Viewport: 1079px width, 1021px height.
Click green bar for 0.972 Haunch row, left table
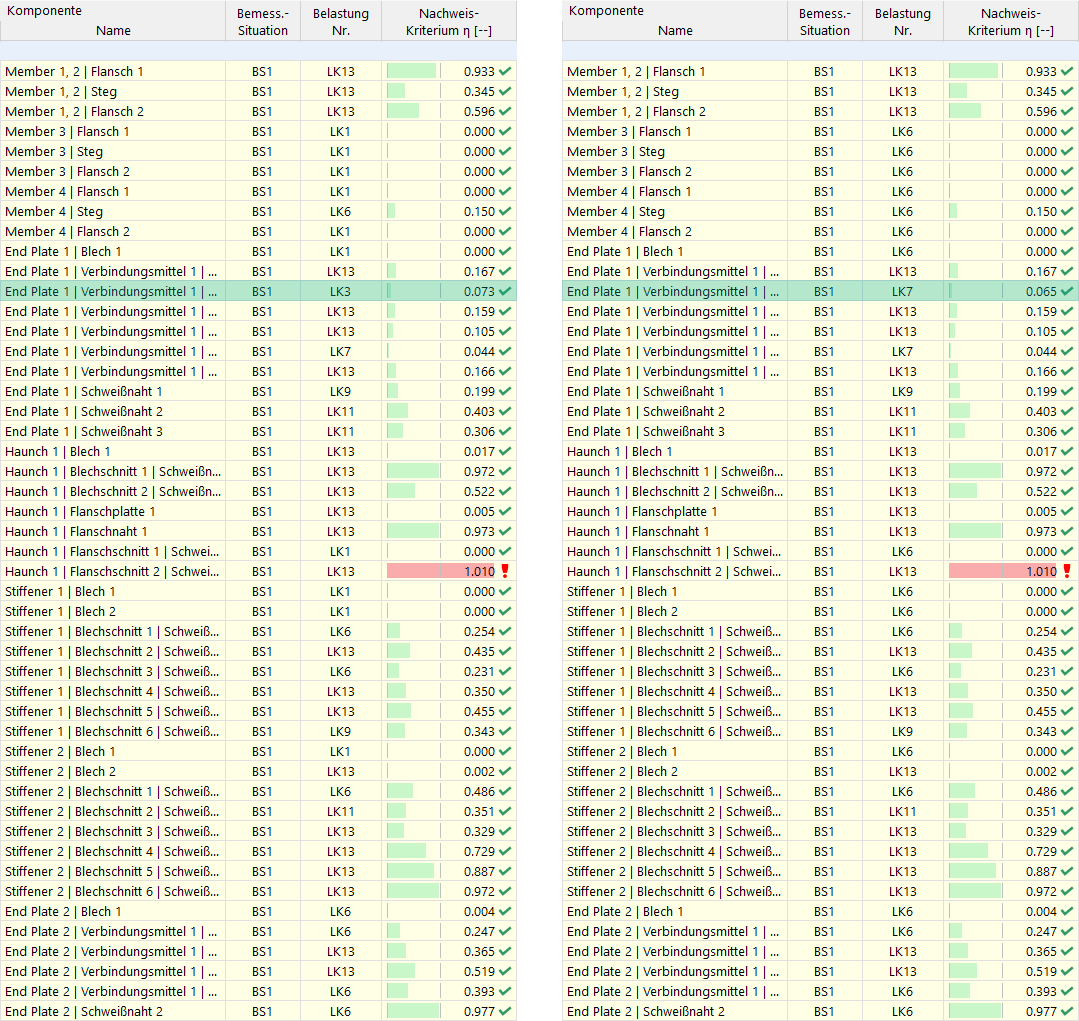(x=413, y=471)
